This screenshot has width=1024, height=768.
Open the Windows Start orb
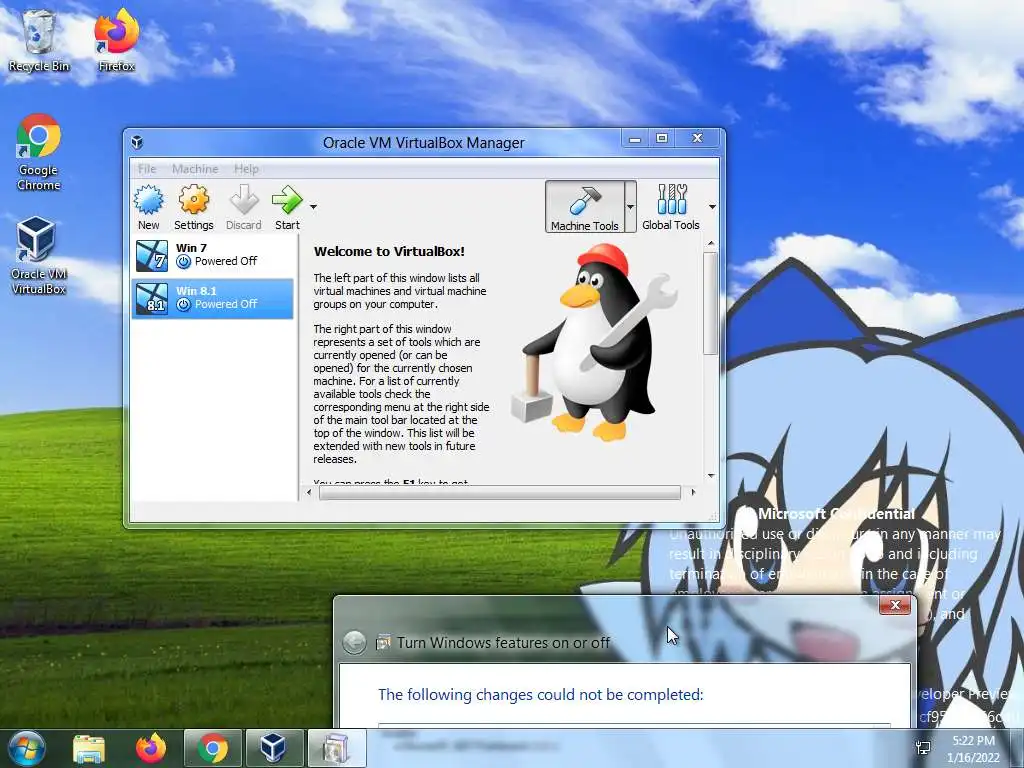pos(27,748)
